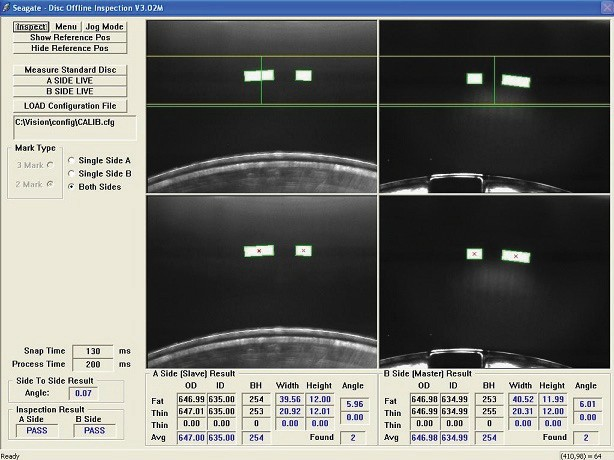Activate B SIDE LIVE view
The width and height of the screenshot is (614, 460).
[69, 91]
